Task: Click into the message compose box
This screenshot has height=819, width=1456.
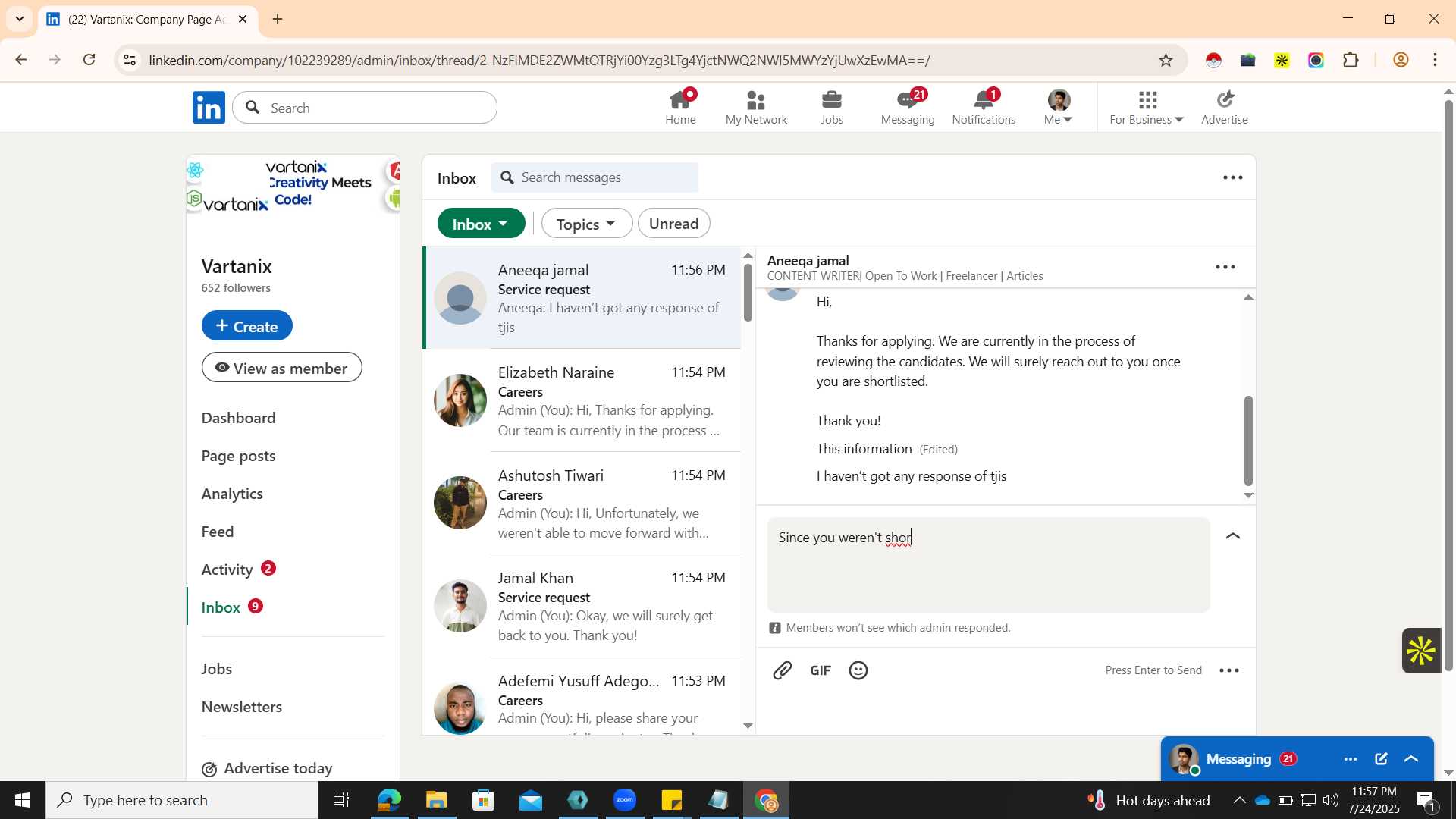Action: tap(988, 565)
